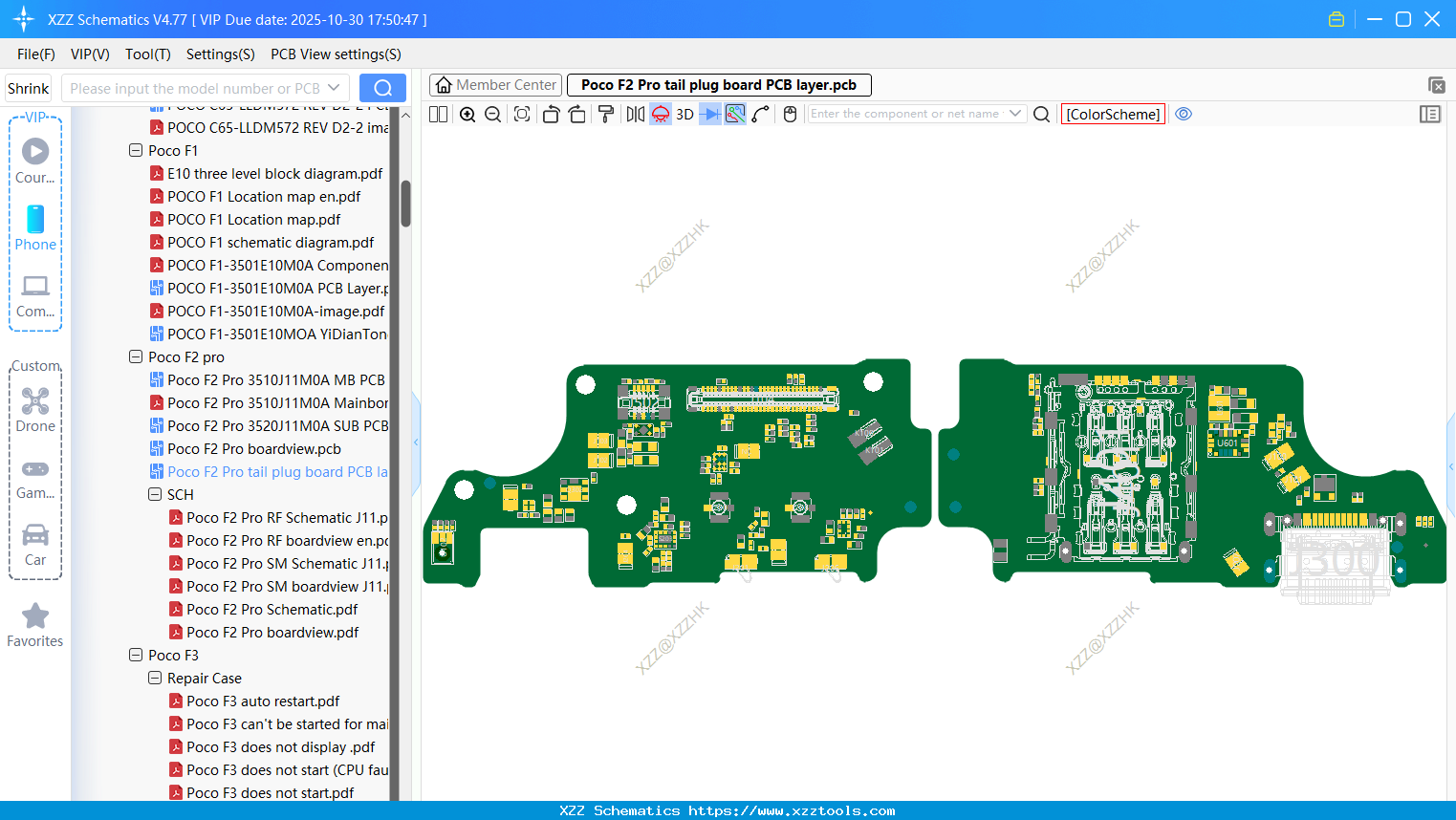Switch to PCB View settings menu
Viewport: 1456px width, 820px height.
pyautogui.click(x=335, y=54)
